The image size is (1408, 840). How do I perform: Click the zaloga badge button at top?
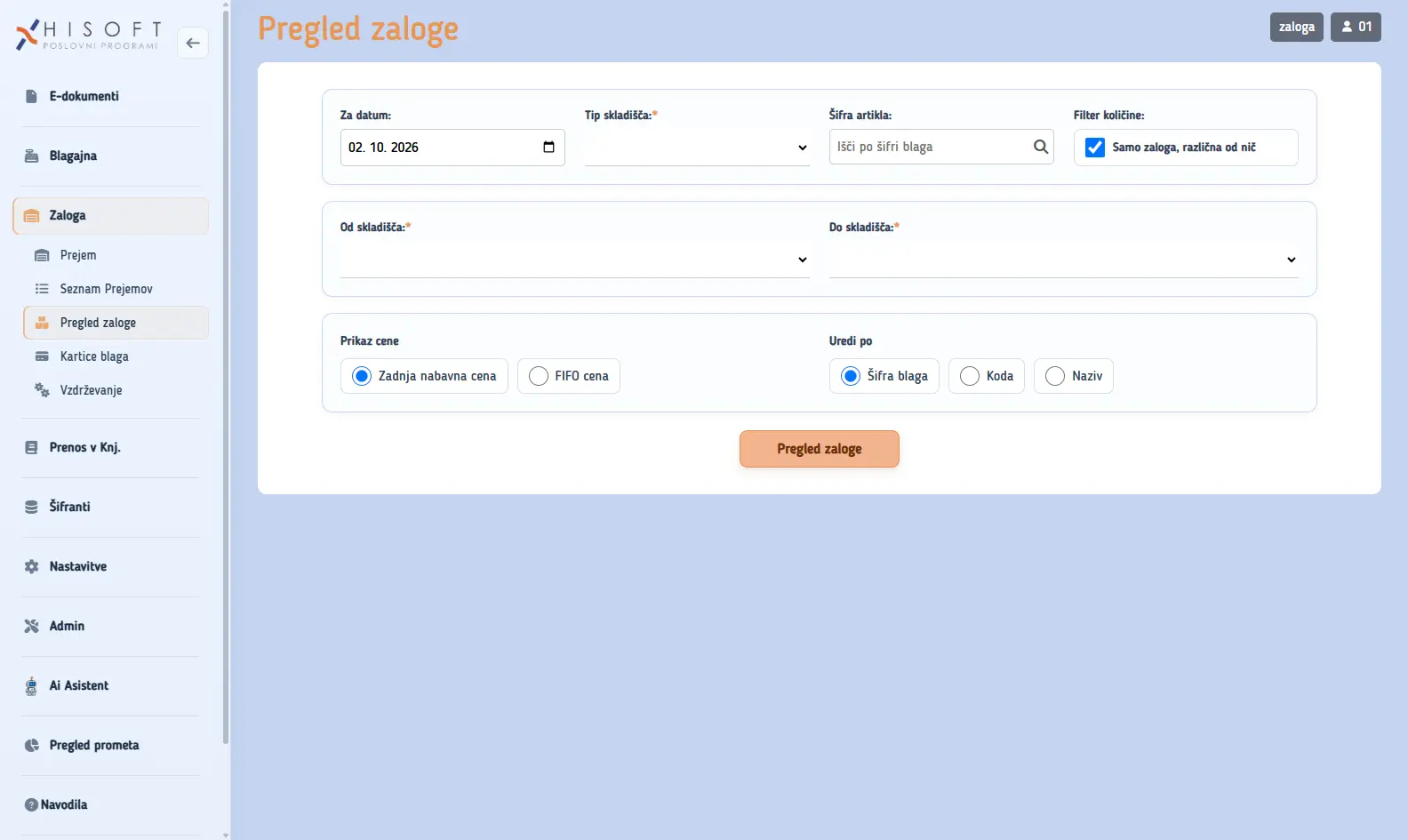(1297, 27)
